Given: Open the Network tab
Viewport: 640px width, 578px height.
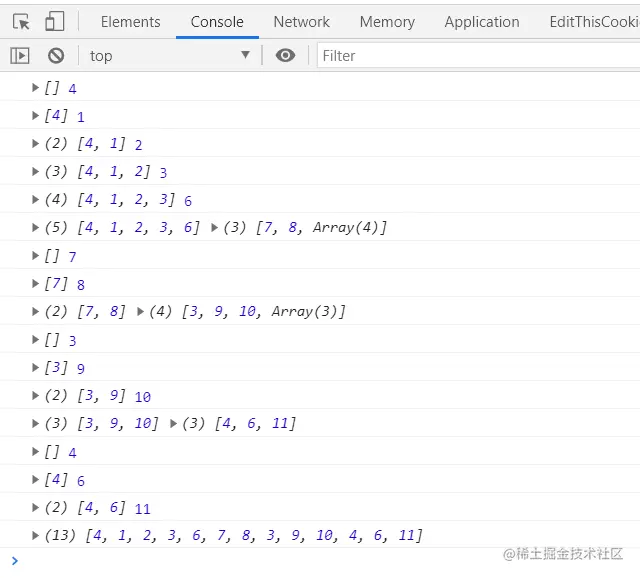Looking at the screenshot, I should point(302,22).
